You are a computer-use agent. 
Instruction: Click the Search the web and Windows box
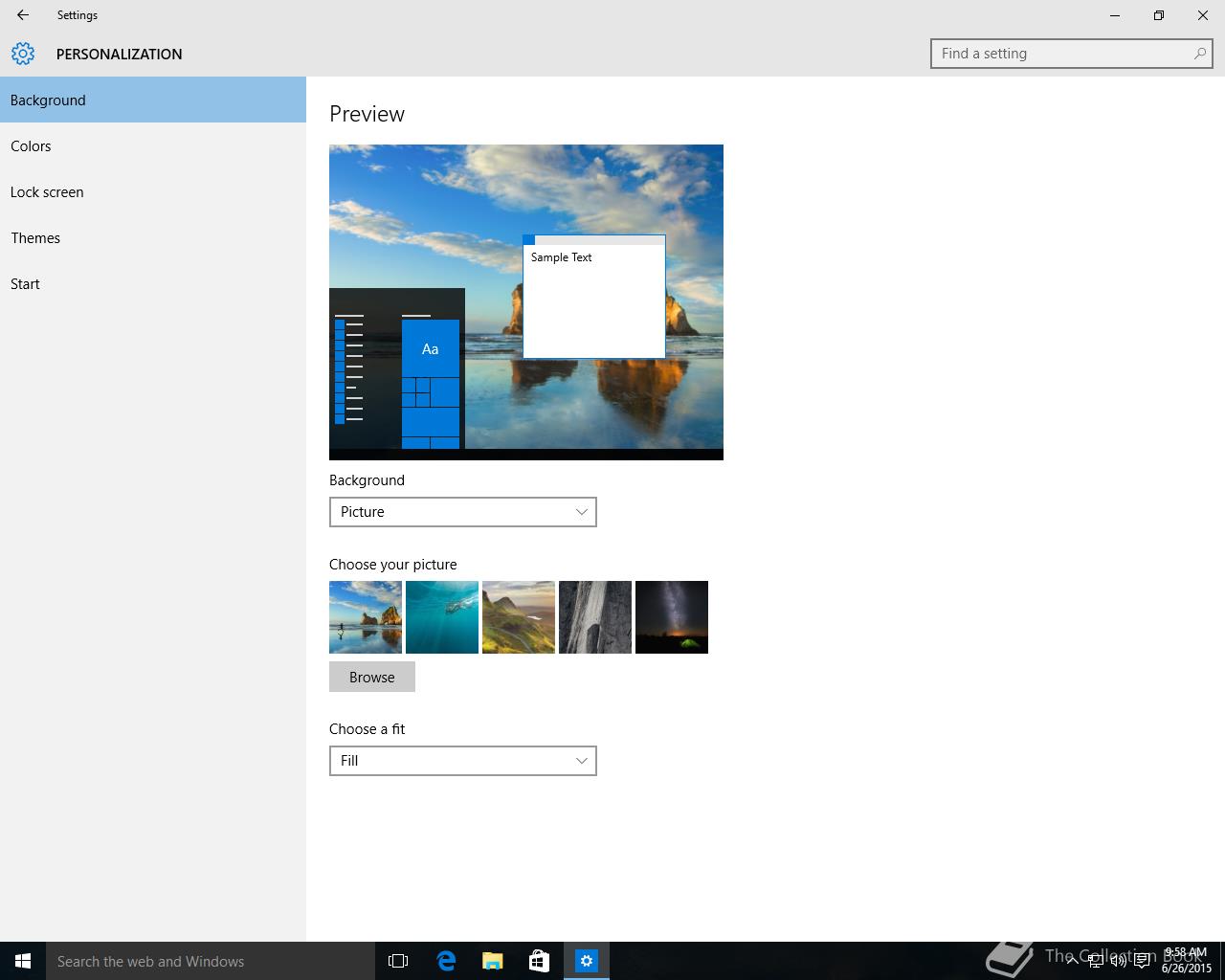tap(211, 961)
